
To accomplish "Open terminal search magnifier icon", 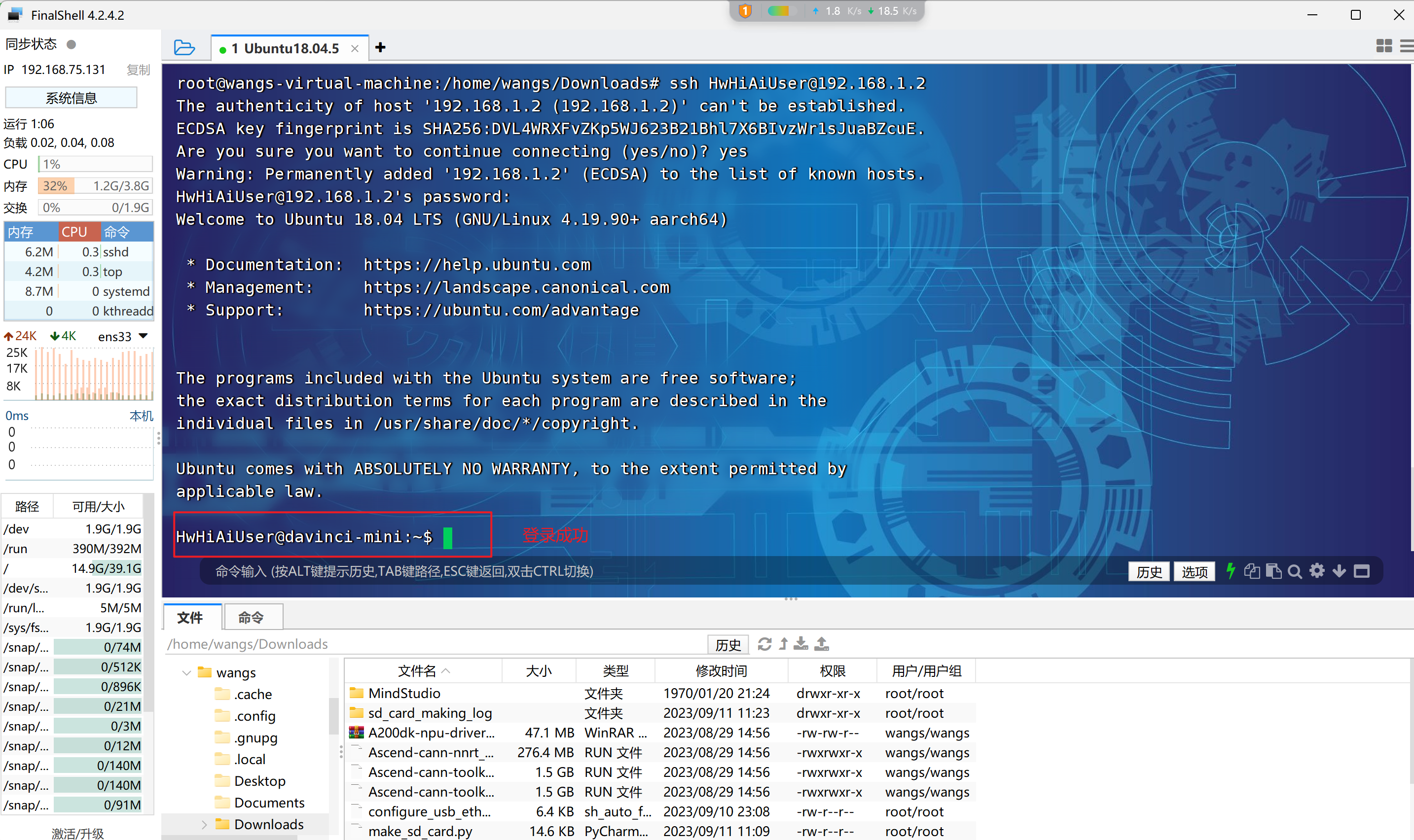I will pos(1295,571).
